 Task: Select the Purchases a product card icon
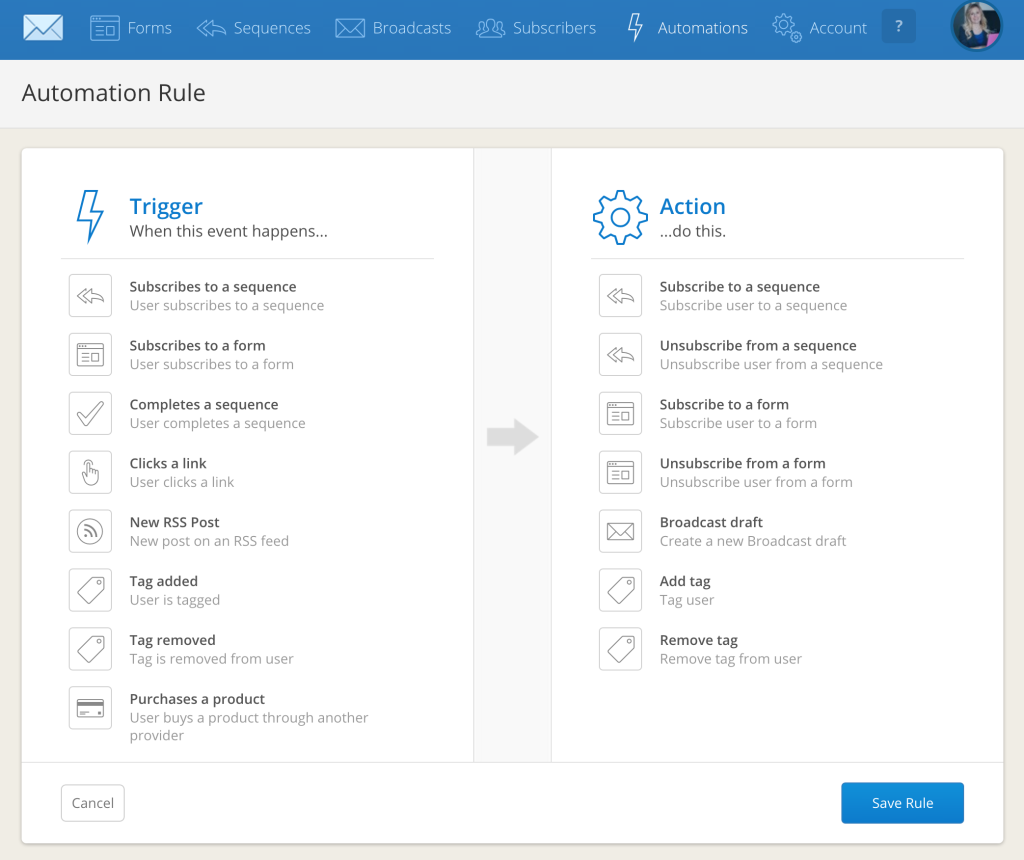pyautogui.click(x=90, y=708)
